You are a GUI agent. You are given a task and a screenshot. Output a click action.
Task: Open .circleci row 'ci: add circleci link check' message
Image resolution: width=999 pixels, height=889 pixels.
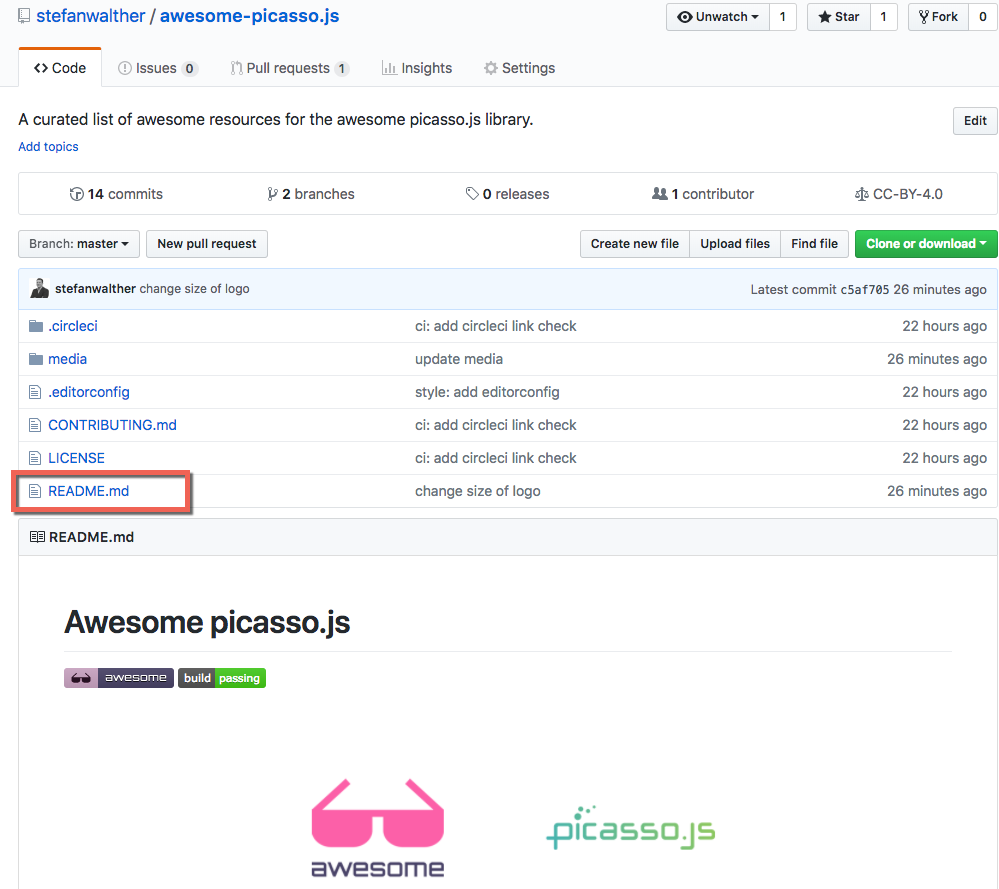(496, 326)
